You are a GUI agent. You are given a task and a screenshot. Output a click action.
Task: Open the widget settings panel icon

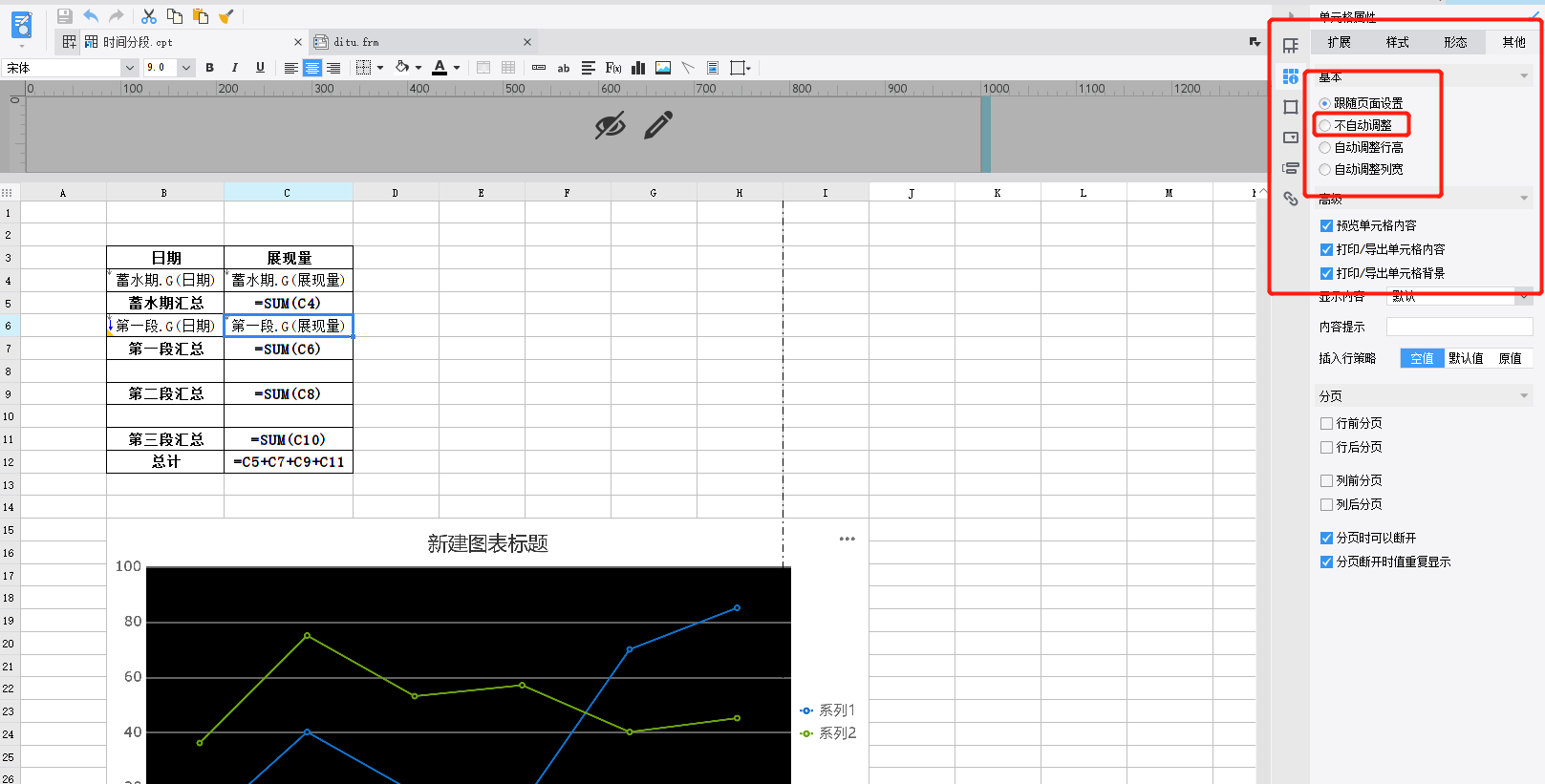pyautogui.click(x=1291, y=138)
